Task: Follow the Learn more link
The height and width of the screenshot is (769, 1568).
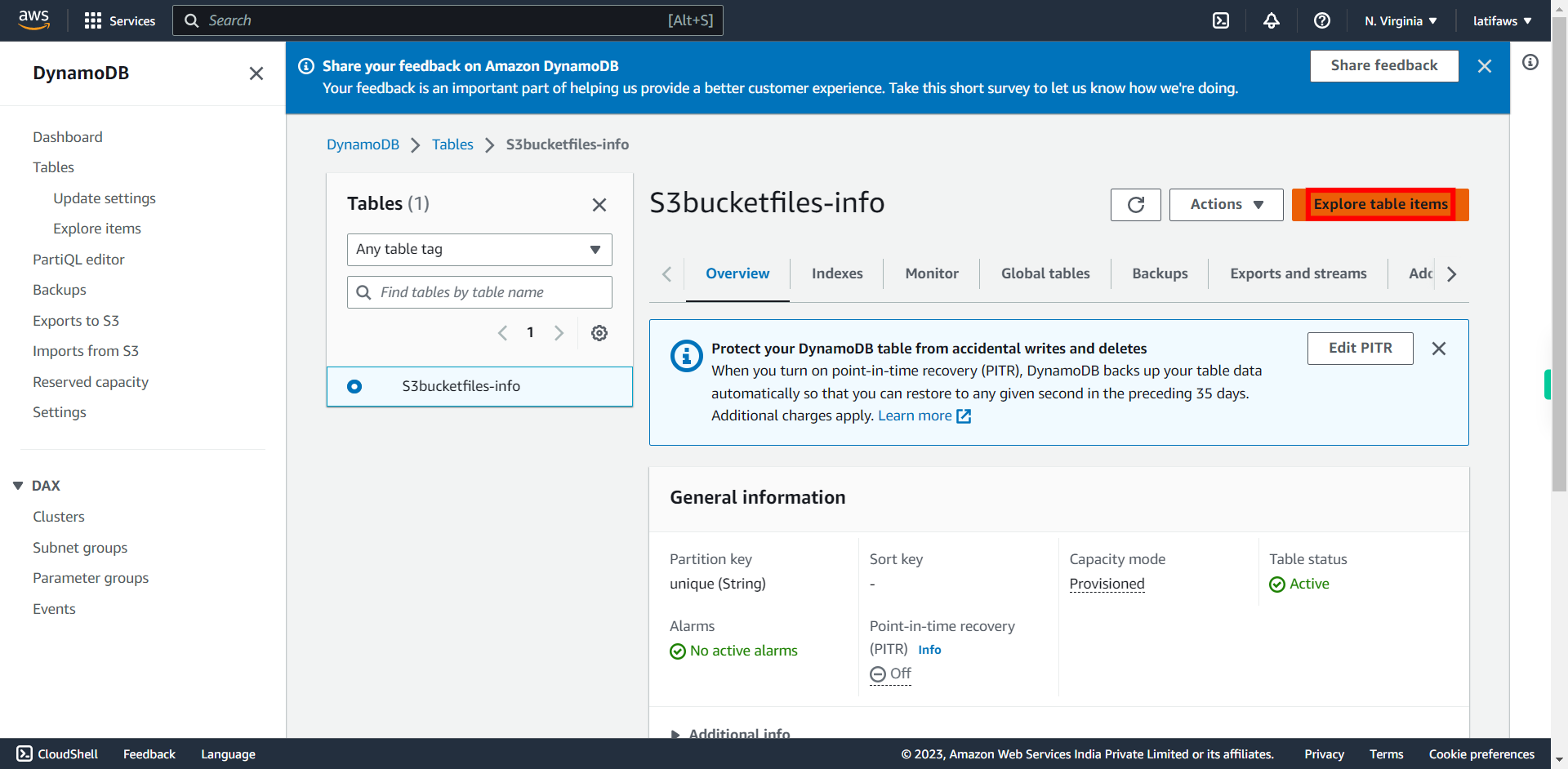Action: (915, 416)
